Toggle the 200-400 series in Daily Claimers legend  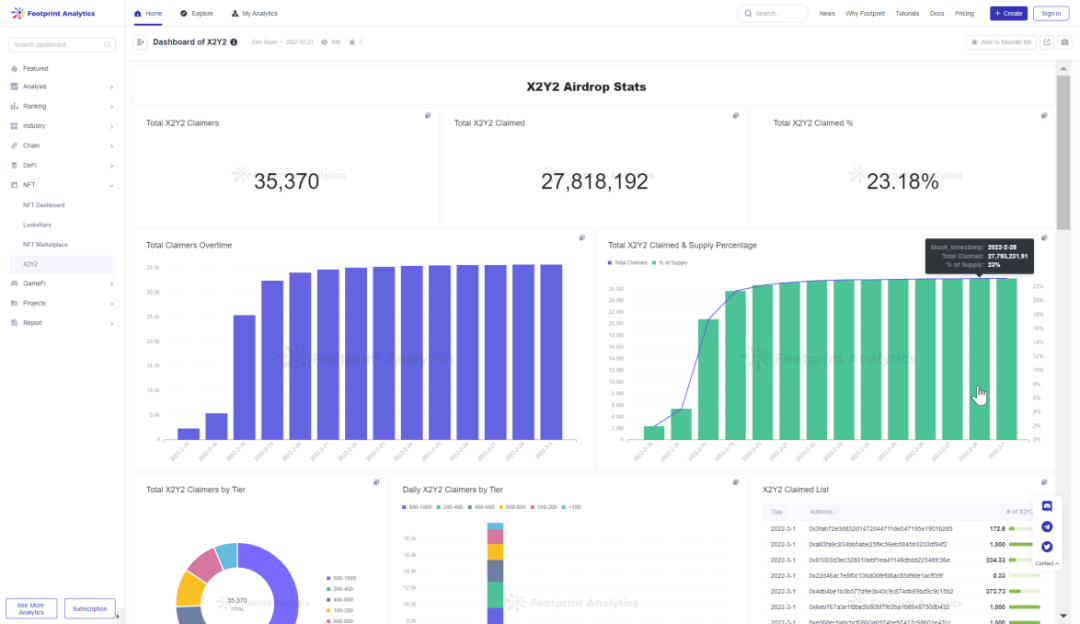(x=450, y=507)
